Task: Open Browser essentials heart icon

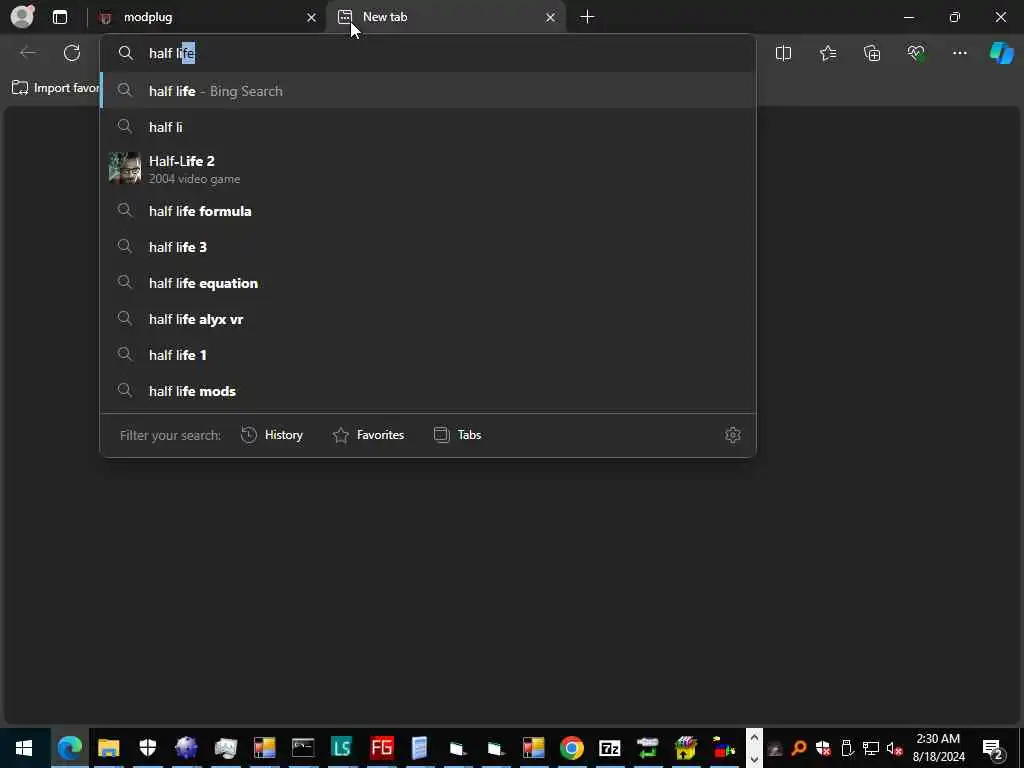Action: click(916, 54)
